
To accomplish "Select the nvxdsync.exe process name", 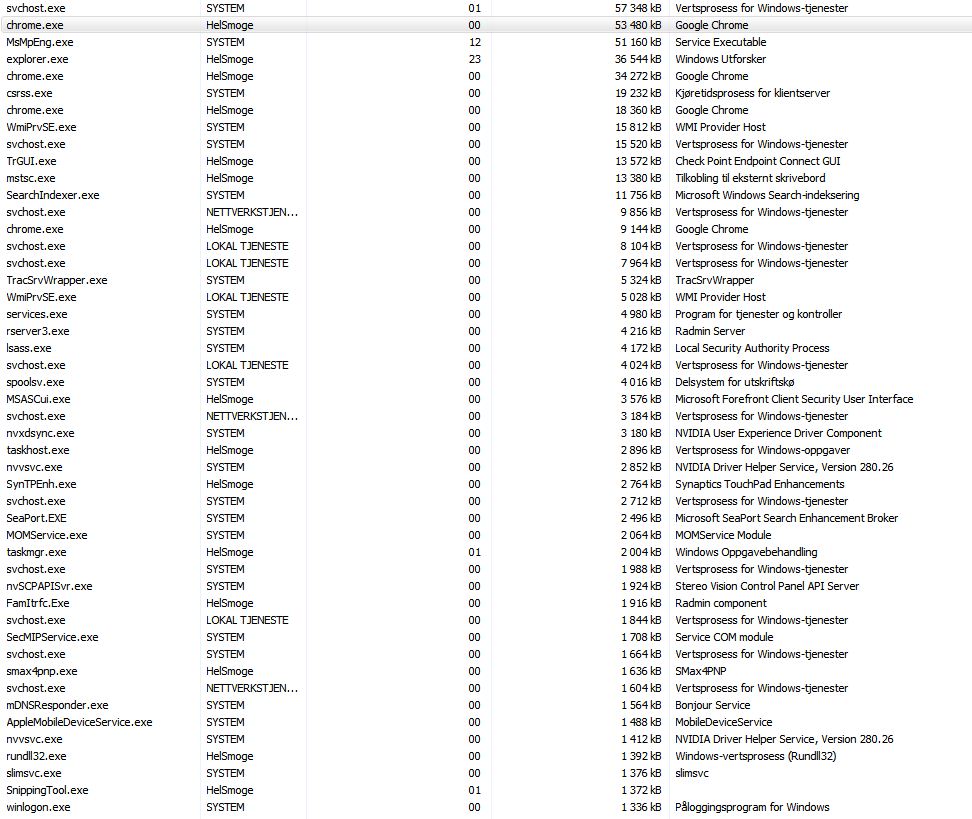I will 40,433.
